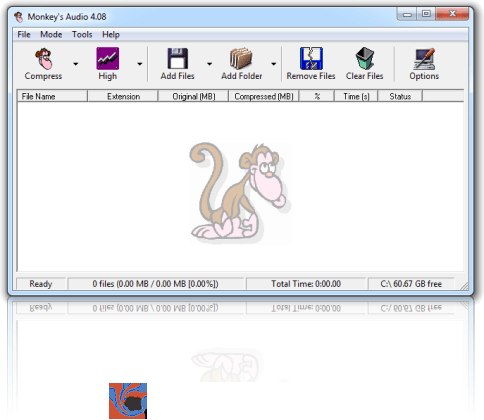
Task: Open the Add Folder dropdown arrow
Action: click(273, 64)
